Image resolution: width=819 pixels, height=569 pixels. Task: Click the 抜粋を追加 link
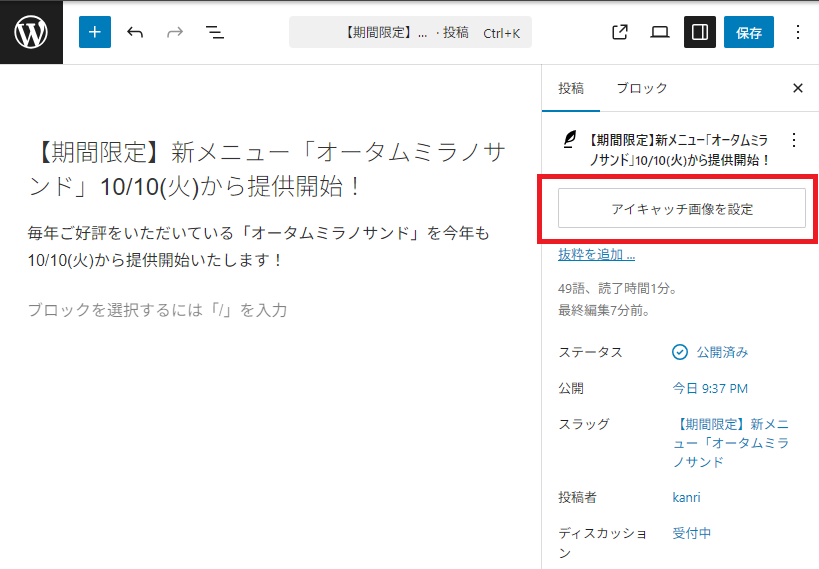(x=596, y=255)
